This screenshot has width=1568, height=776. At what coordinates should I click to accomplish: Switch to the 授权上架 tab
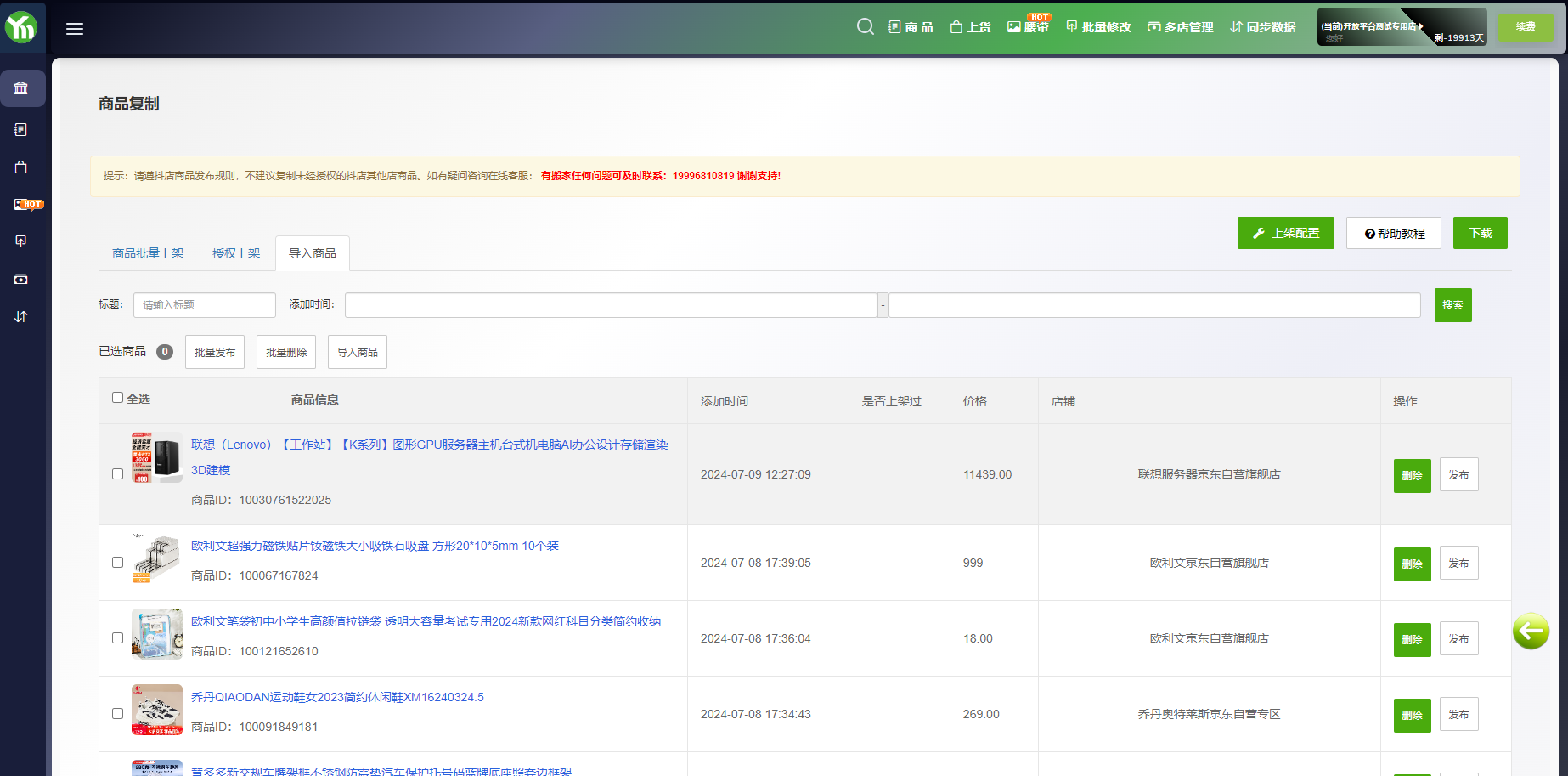click(x=236, y=253)
